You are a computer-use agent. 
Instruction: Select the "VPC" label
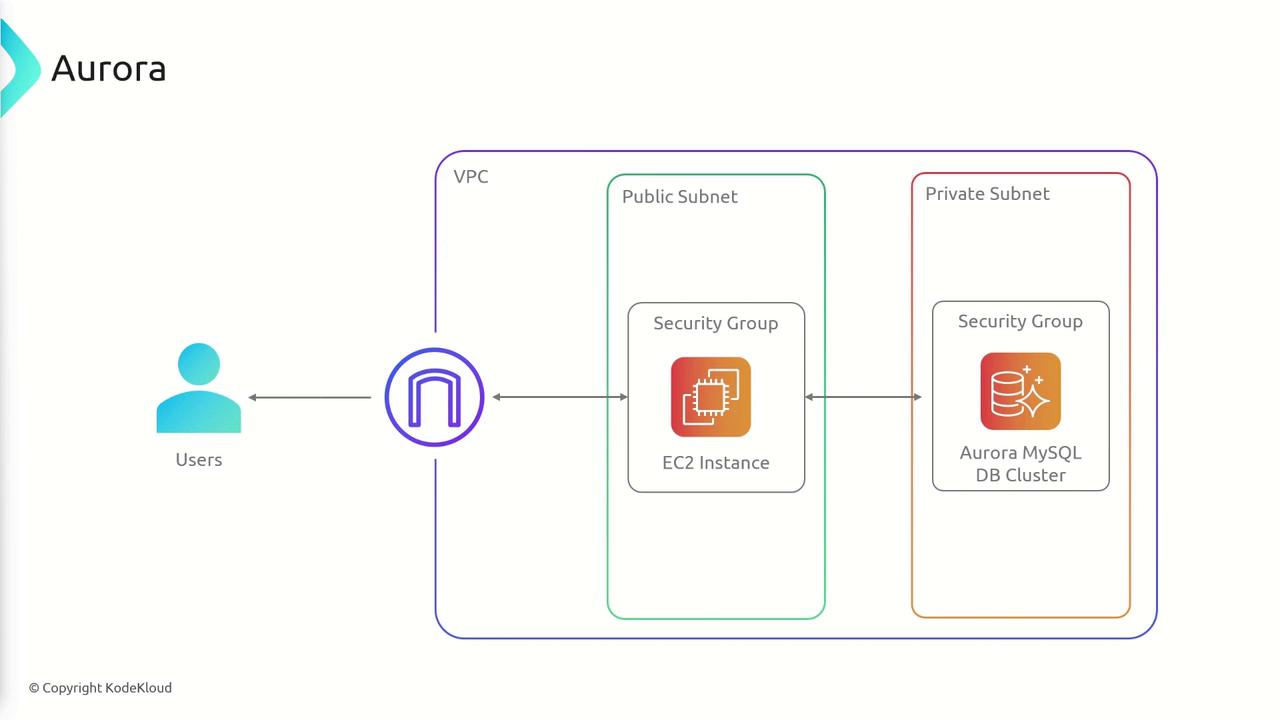tap(471, 177)
